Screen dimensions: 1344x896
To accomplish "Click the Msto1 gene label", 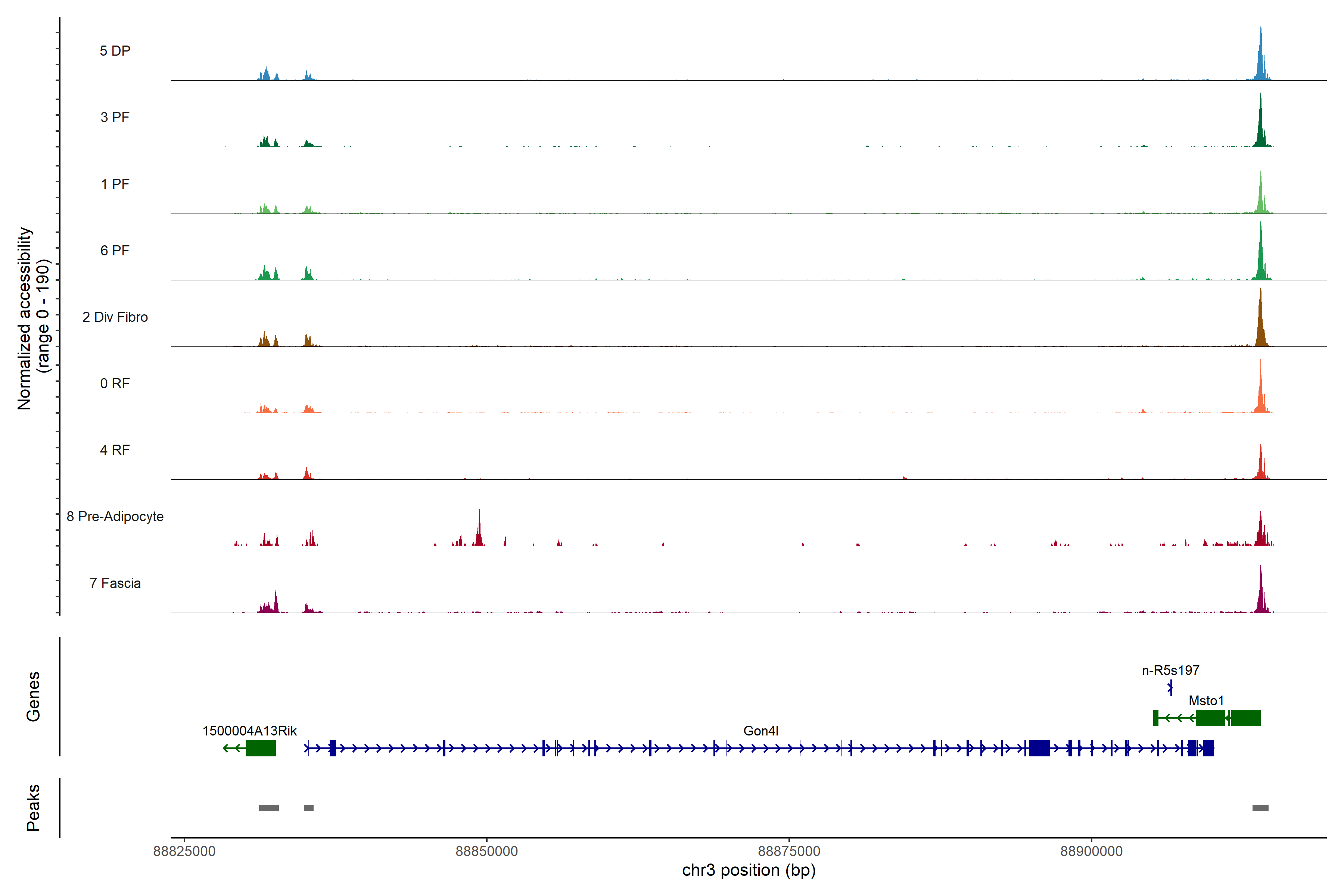I will (x=1206, y=701).
